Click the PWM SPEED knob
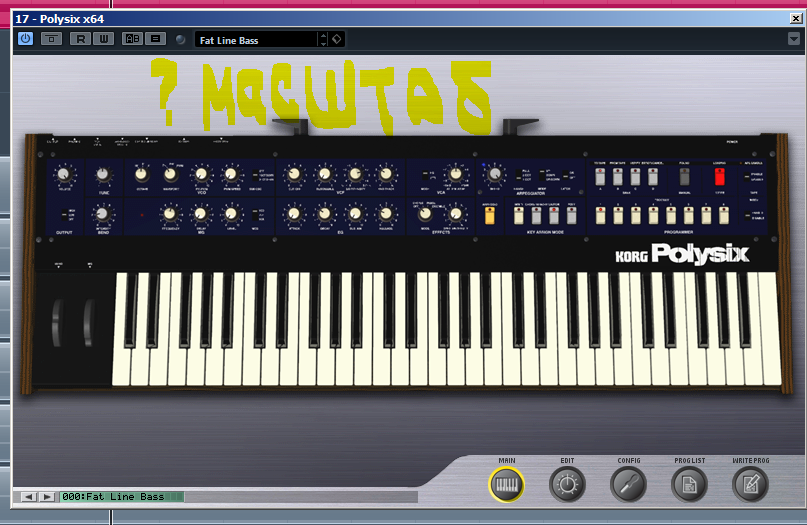807x525 pixels. (231, 174)
